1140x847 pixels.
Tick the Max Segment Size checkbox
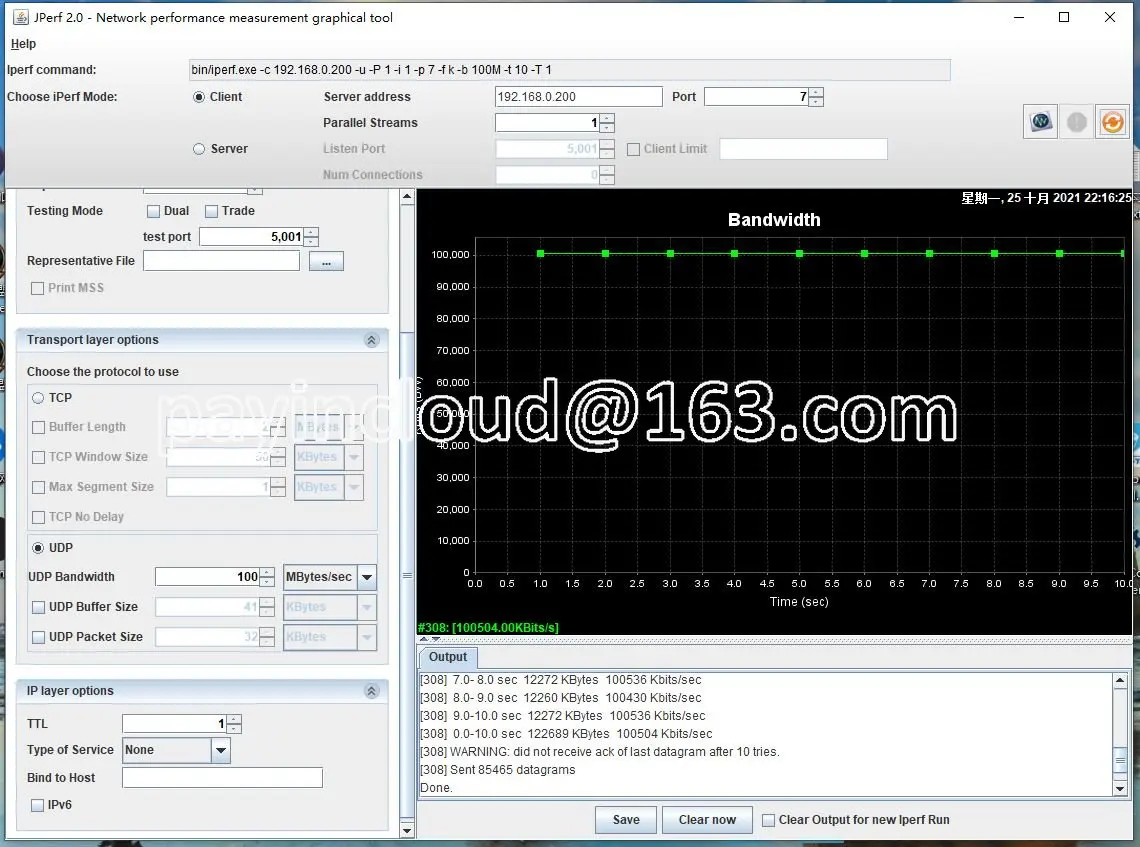39,487
